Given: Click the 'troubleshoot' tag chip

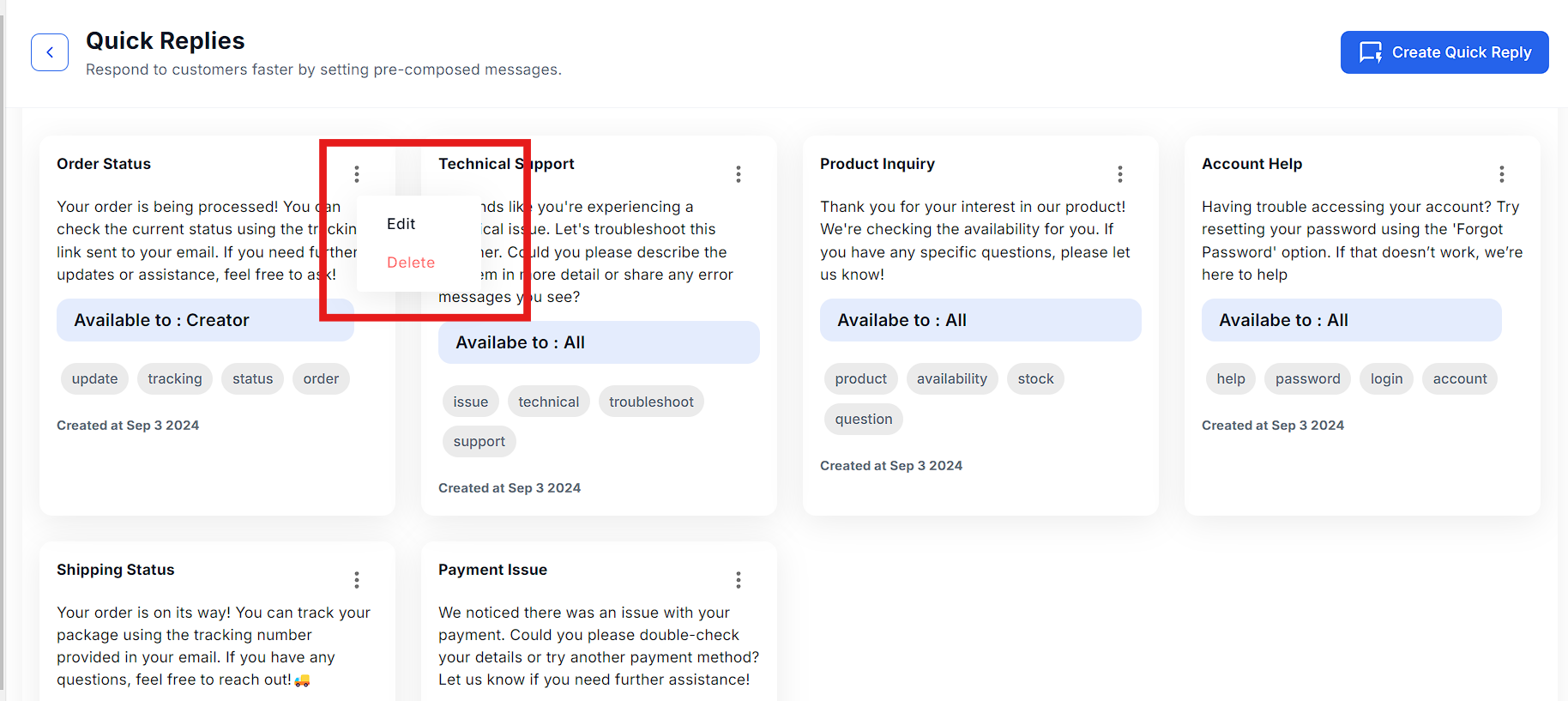Looking at the screenshot, I should point(651,402).
